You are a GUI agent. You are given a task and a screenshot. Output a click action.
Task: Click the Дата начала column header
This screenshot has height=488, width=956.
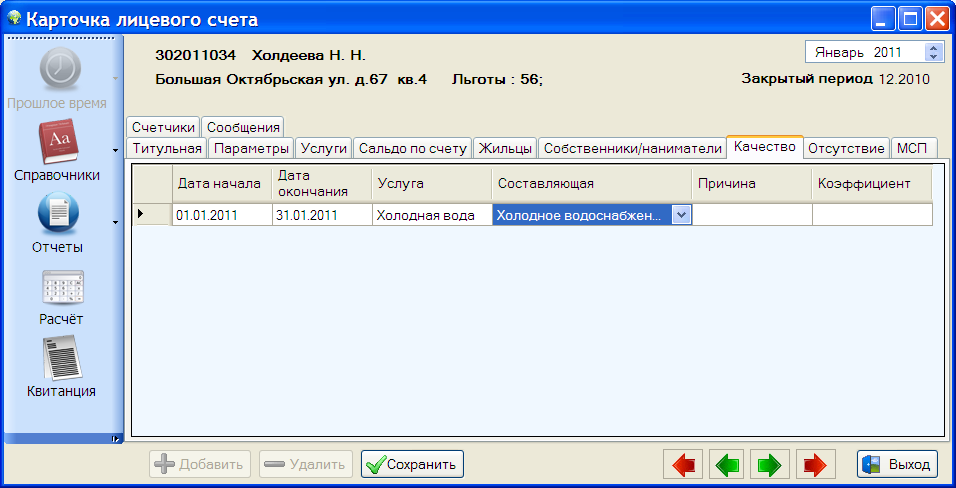click(x=222, y=184)
